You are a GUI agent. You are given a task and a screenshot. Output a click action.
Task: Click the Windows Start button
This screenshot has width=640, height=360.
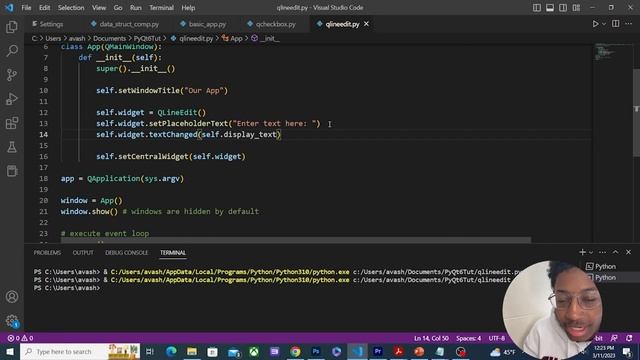[9, 351]
